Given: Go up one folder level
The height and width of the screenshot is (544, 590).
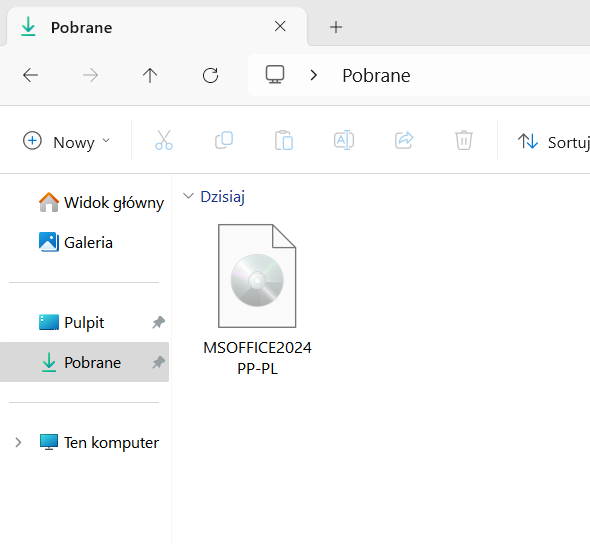Looking at the screenshot, I should (x=150, y=75).
